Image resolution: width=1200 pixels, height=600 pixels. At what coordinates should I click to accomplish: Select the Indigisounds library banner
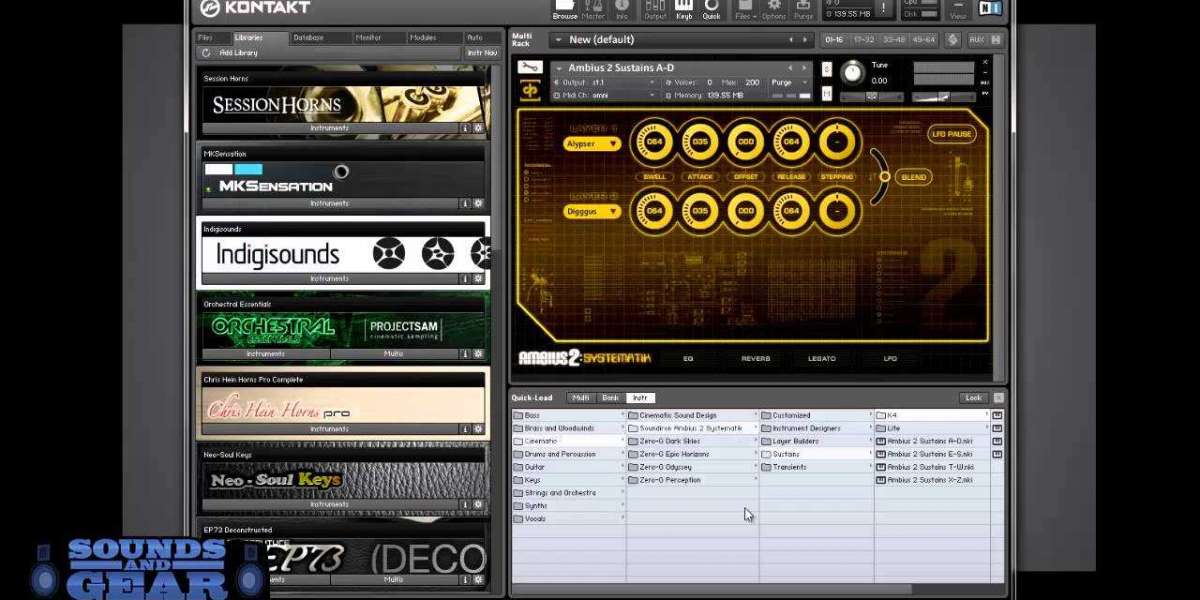pos(344,254)
